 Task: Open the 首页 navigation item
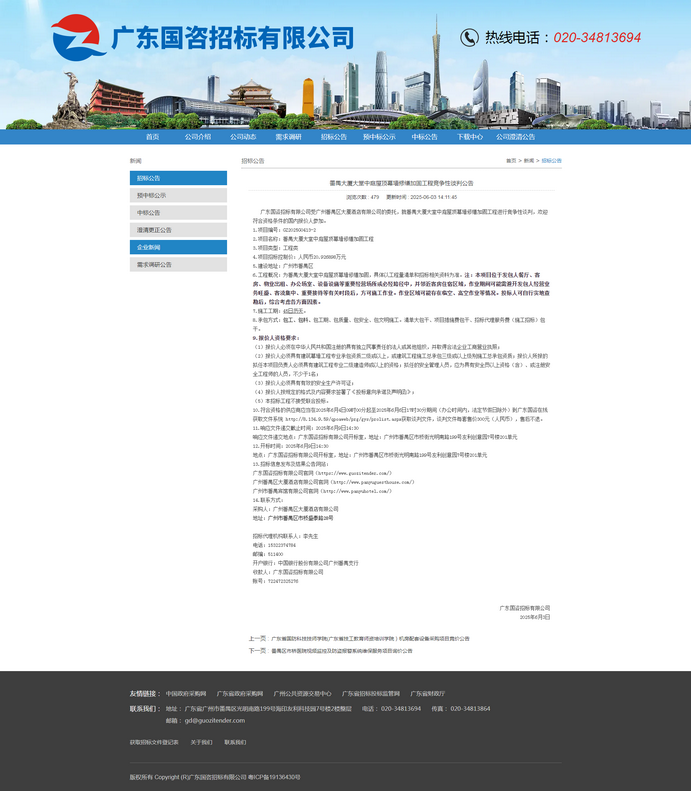(152, 137)
